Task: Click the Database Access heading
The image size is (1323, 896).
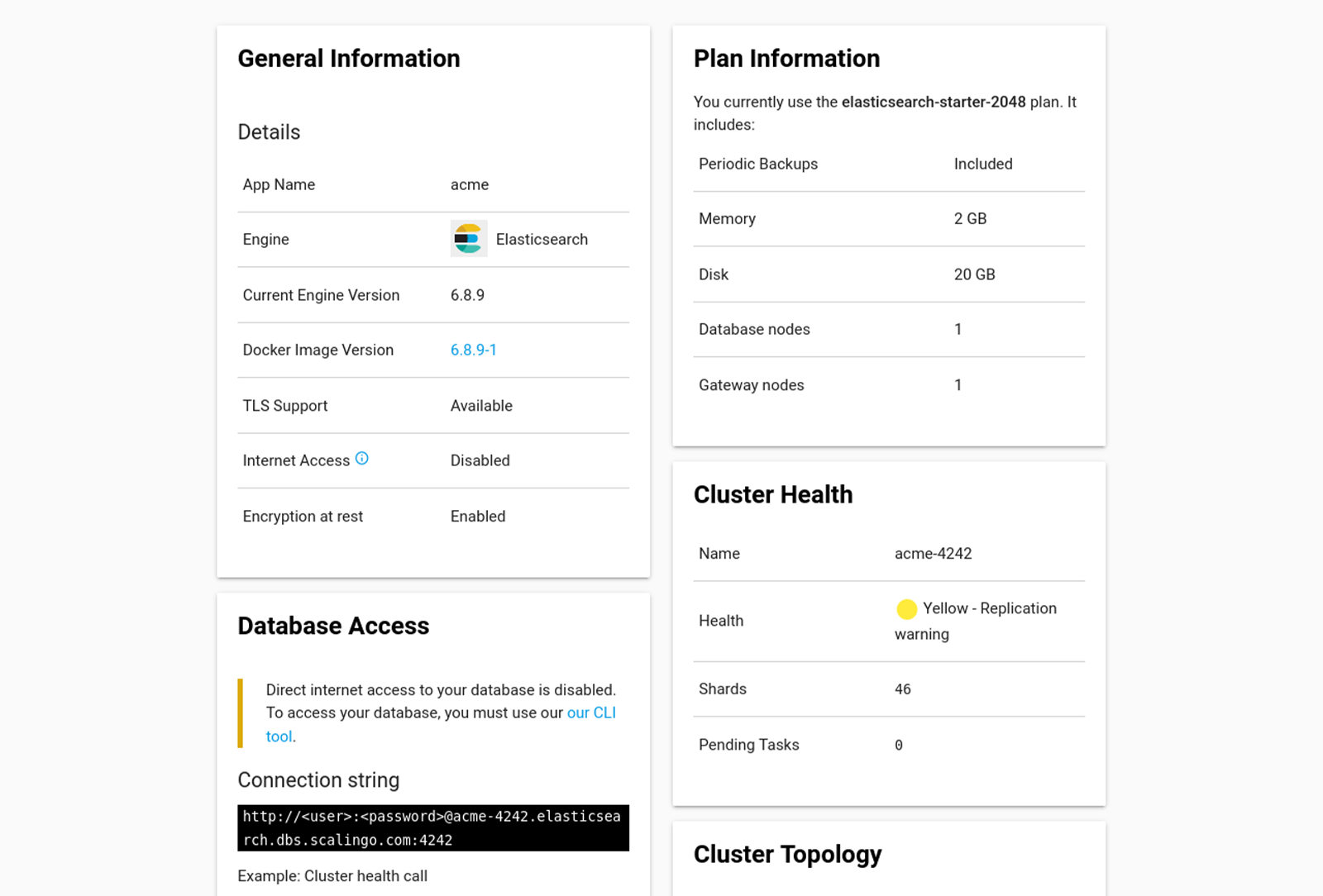Action: click(x=332, y=626)
